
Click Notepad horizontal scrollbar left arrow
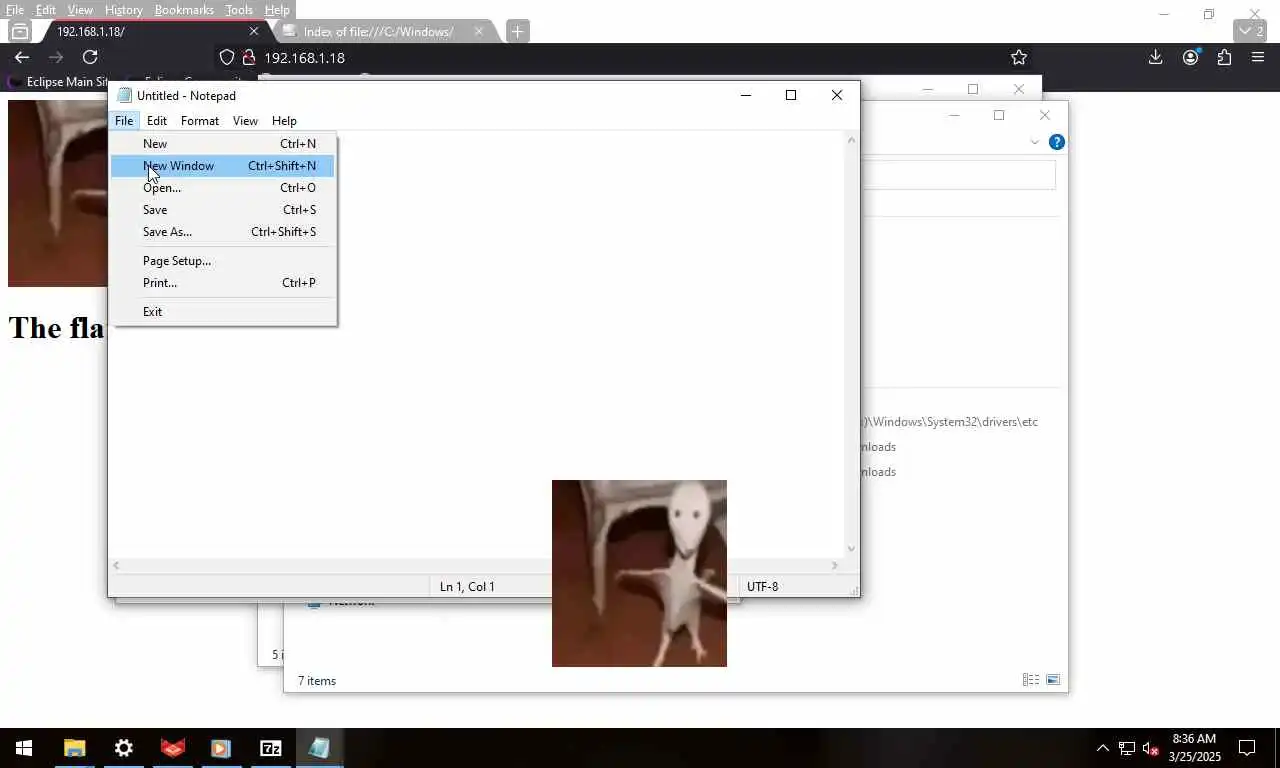(x=117, y=566)
